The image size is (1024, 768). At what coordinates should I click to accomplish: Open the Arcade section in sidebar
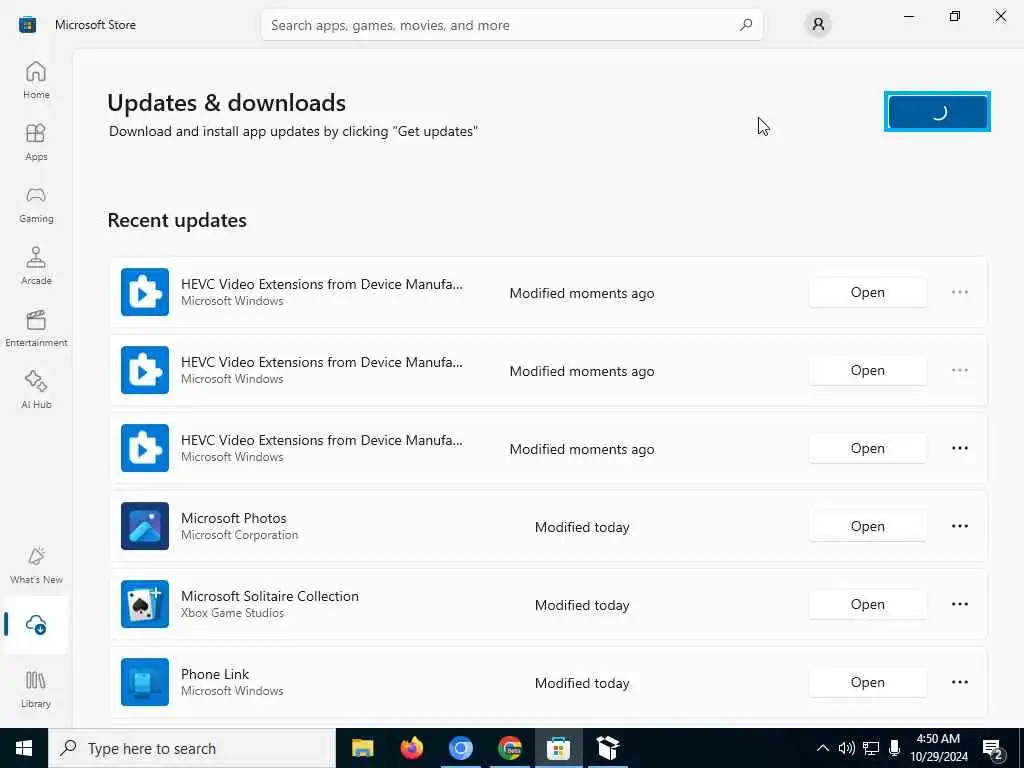pyautogui.click(x=36, y=266)
